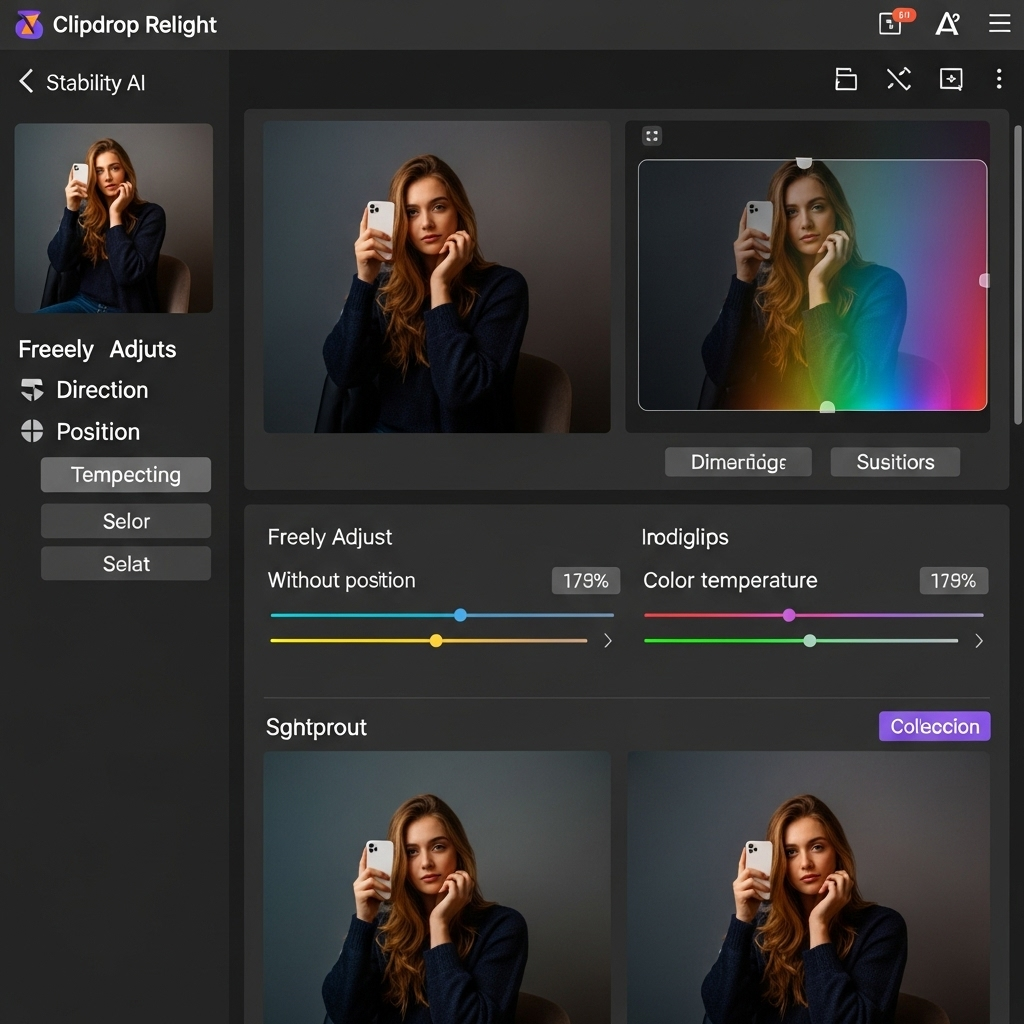The height and width of the screenshot is (1024, 1024).
Task: Click the Irodiglips section label
Action: point(685,537)
